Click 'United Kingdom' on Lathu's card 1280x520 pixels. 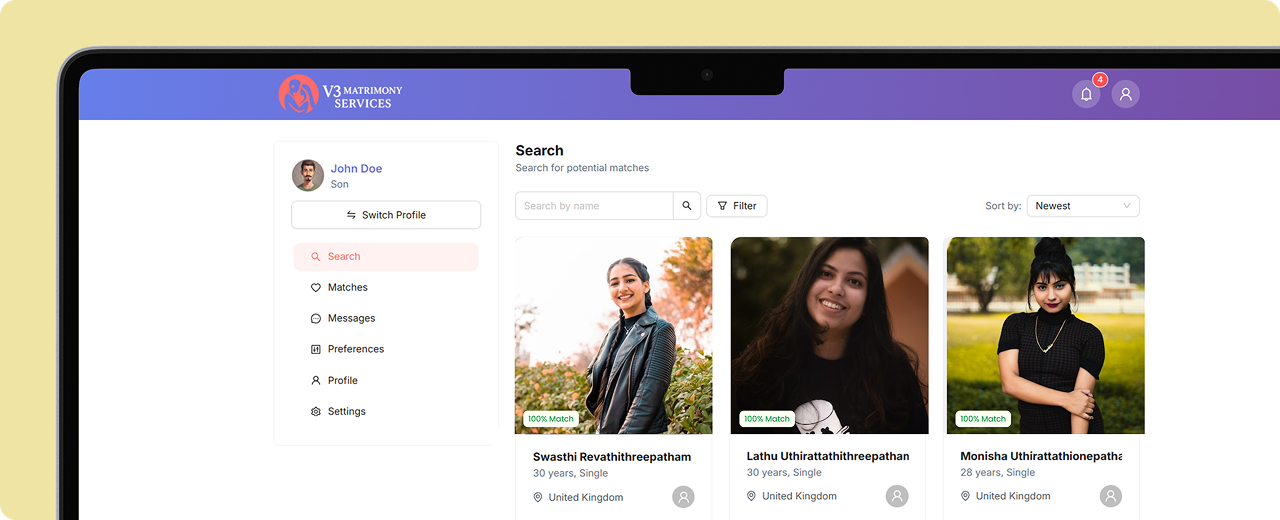[799, 496]
